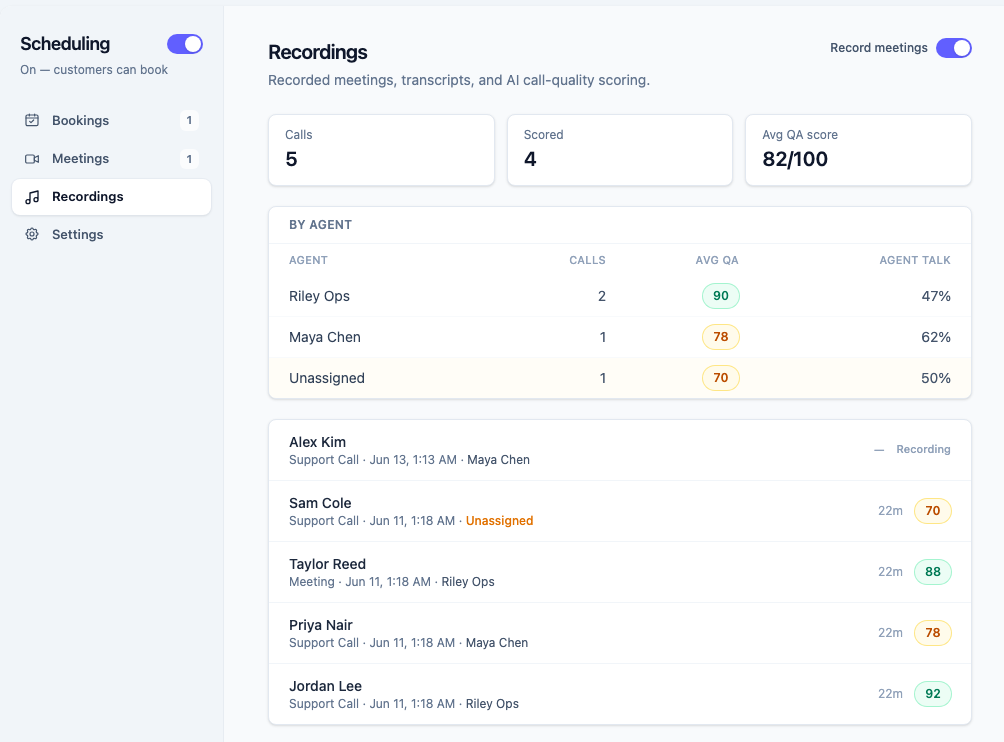Click the 22m duration on Sam Cole
The height and width of the screenshot is (742, 1004).
(x=890, y=511)
